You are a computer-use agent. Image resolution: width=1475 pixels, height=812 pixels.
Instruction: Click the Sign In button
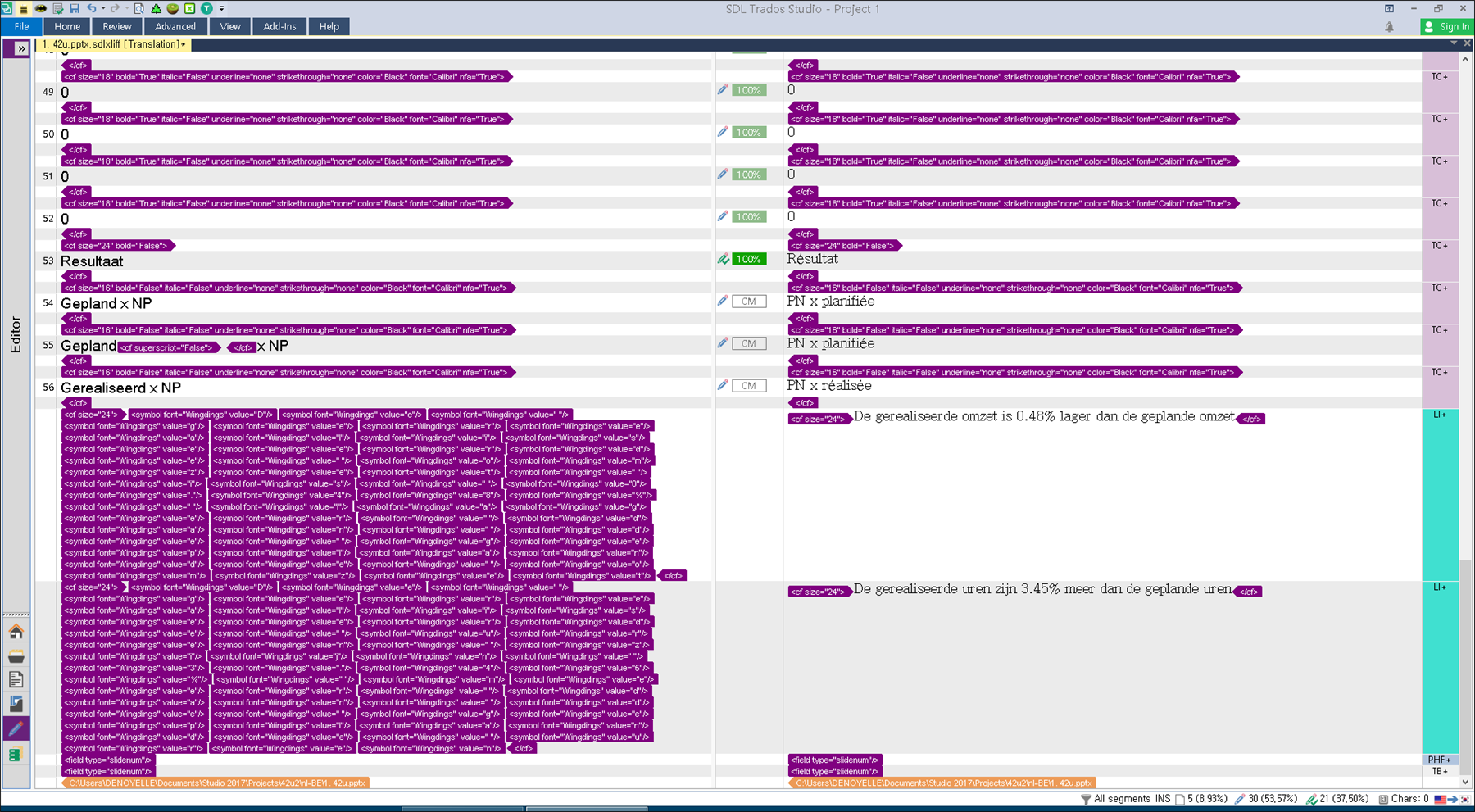tap(1447, 26)
